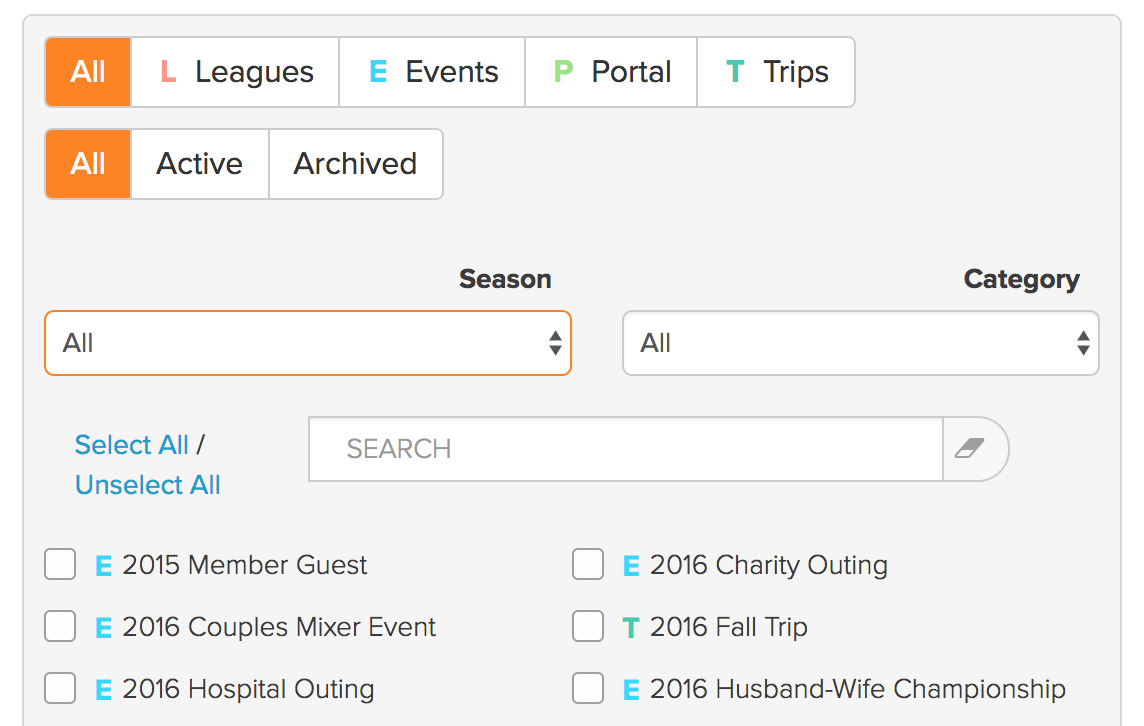The image size is (1144, 726).
Task: Click the T icon beside 2016 Fall Trip
Action: pyautogui.click(x=631, y=627)
